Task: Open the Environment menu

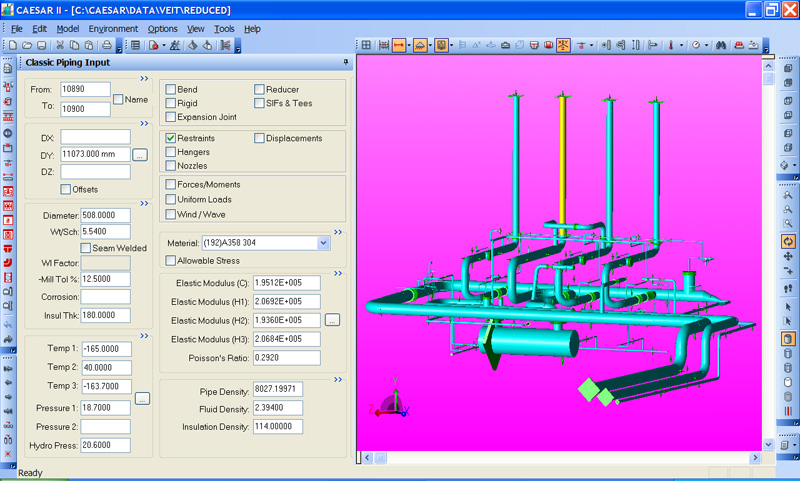Action: (x=113, y=29)
